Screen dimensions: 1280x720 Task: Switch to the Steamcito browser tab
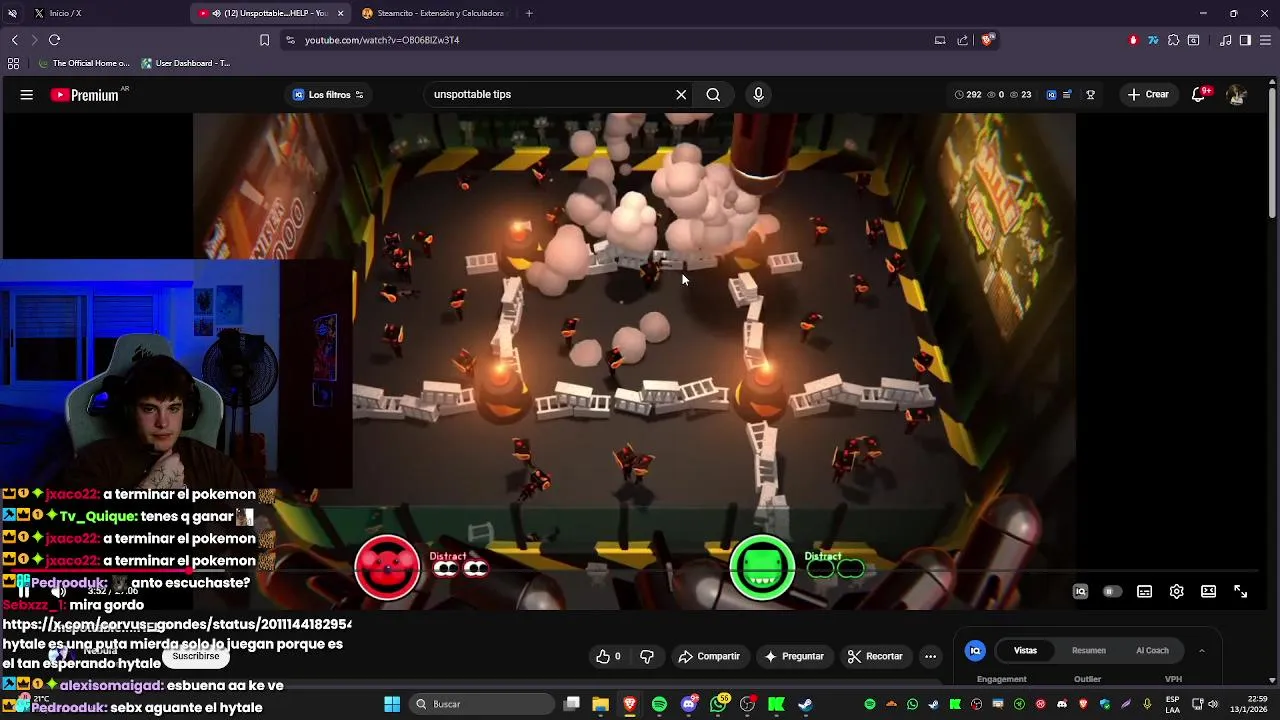(435, 13)
